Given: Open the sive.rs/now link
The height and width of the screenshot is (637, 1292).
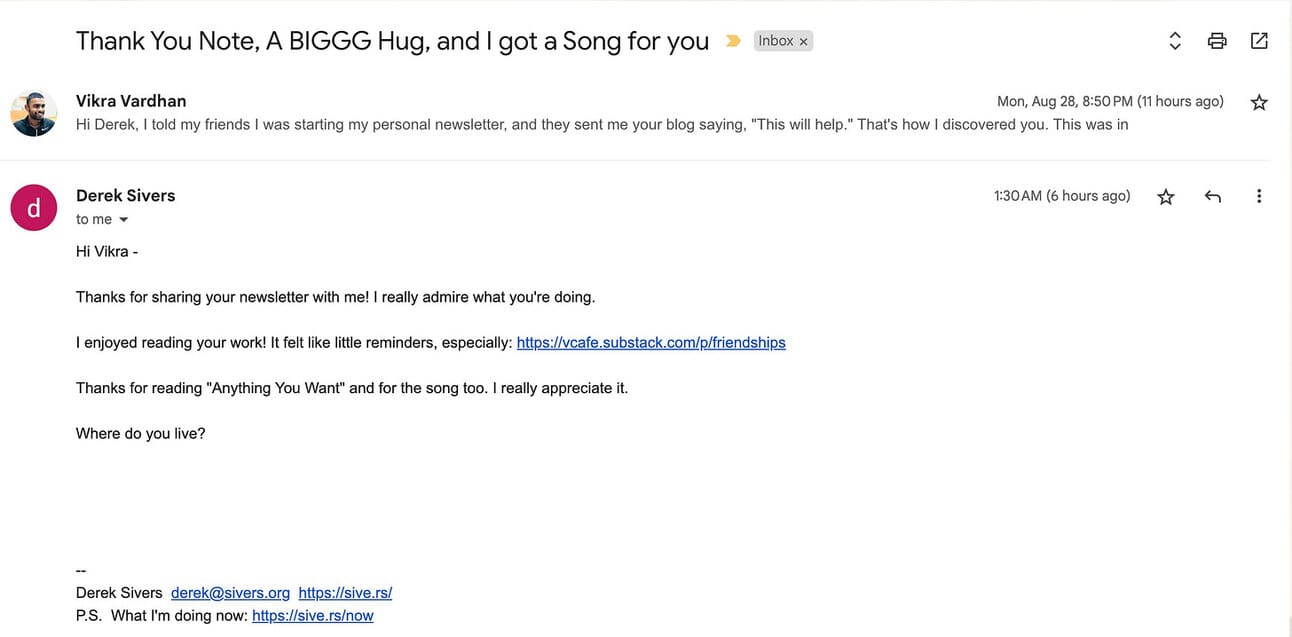Looking at the screenshot, I should coord(313,616).
